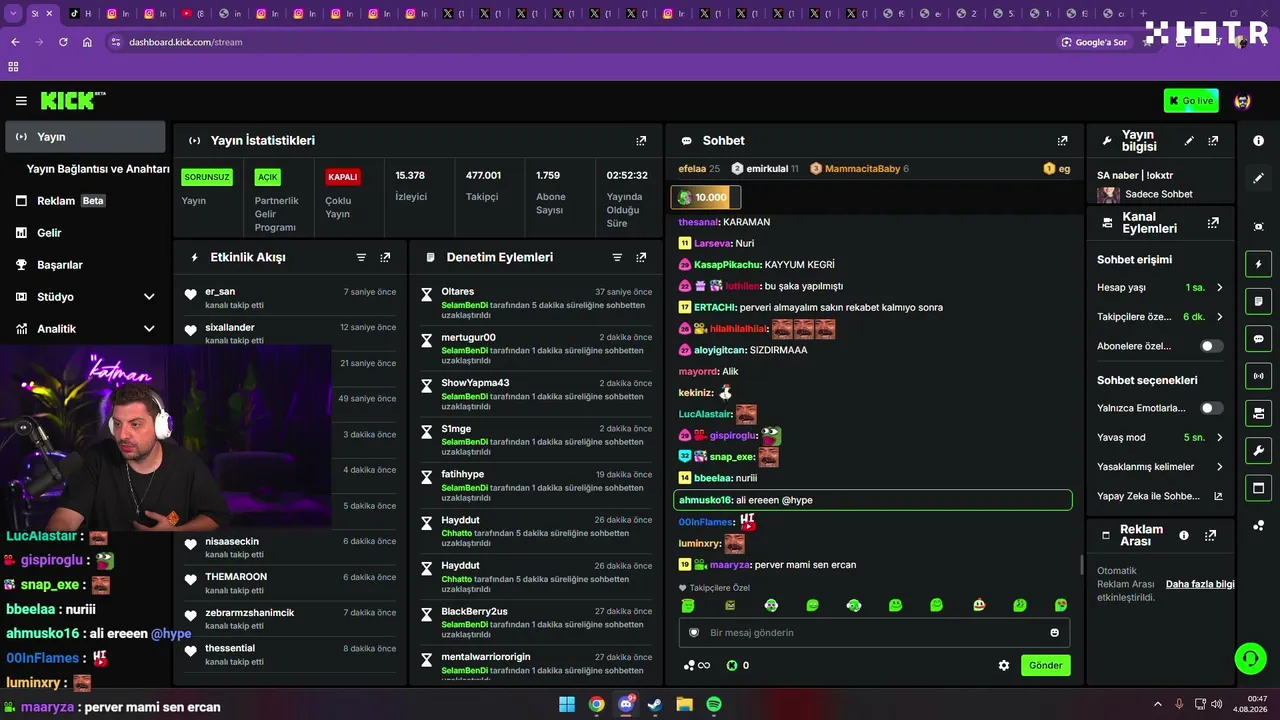The image size is (1280, 720).
Task: Toggle Yalnızca Emotlarla chat mode
Action: [1211, 408]
